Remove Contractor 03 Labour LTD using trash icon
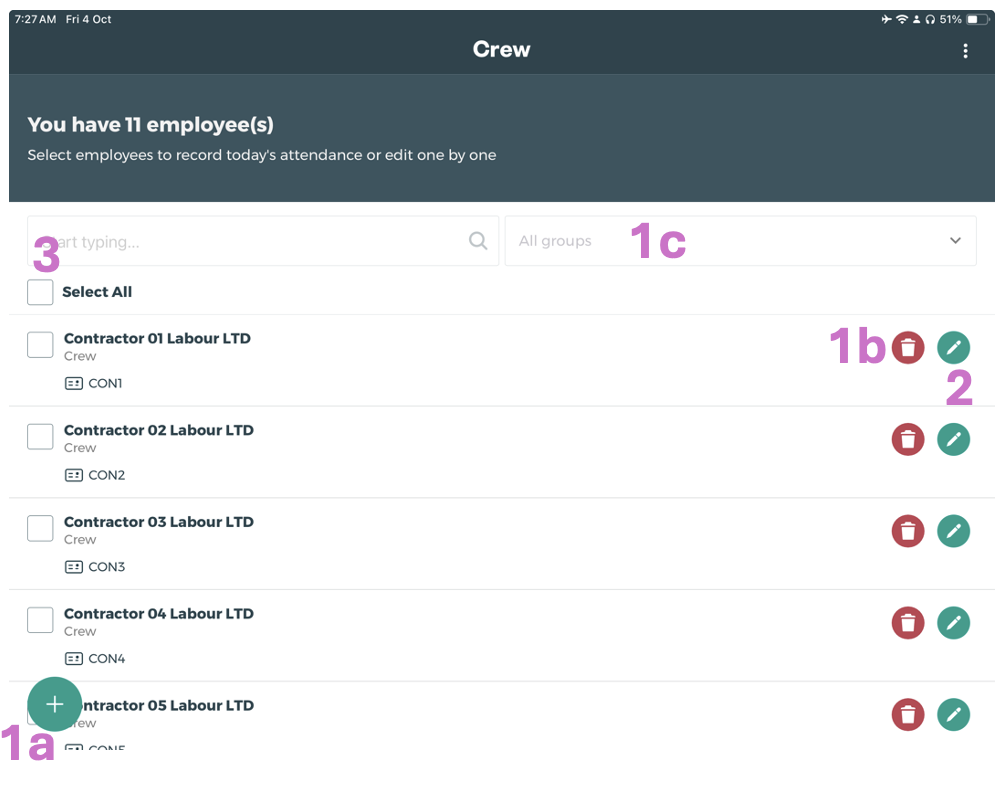Image resolution: width=1002 pixels, height=790 pixels. 908,531
